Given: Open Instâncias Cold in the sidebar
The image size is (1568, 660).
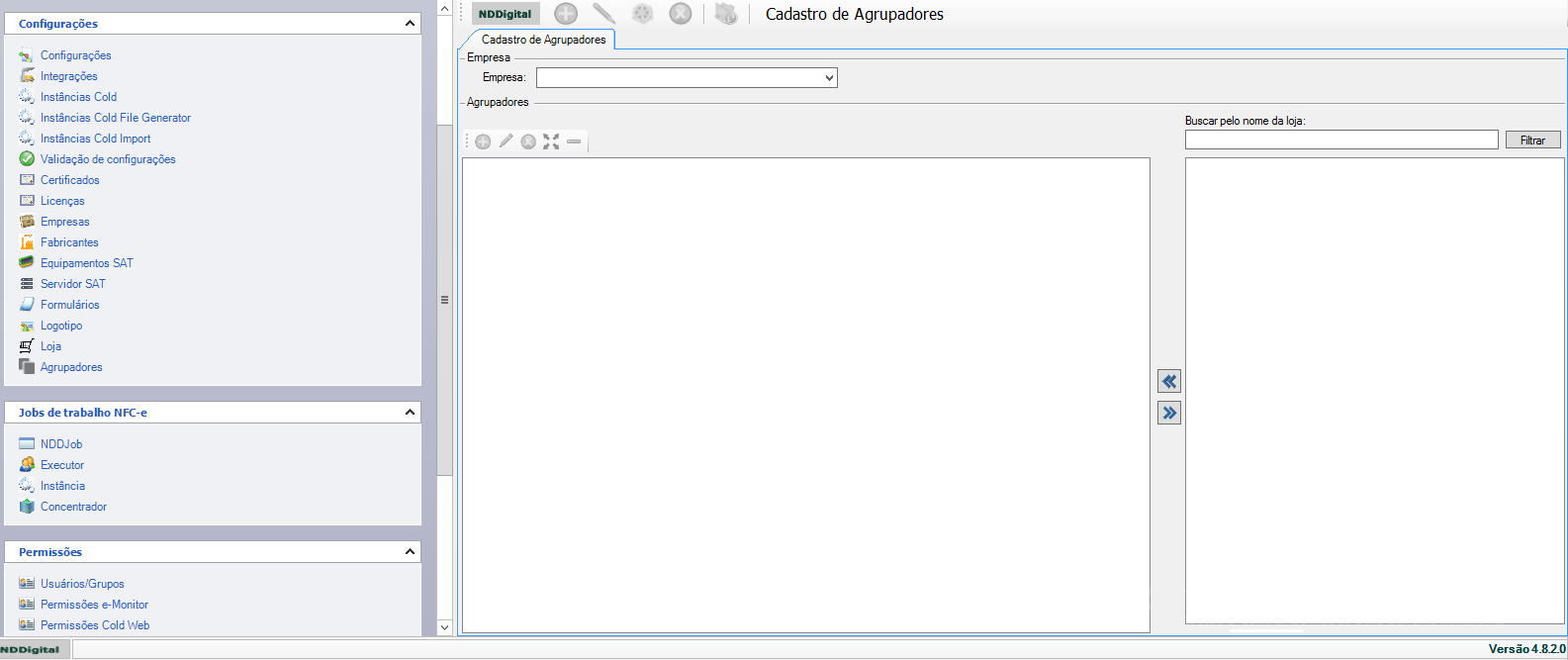Looking at the screenshot, I should click(78, 97).
